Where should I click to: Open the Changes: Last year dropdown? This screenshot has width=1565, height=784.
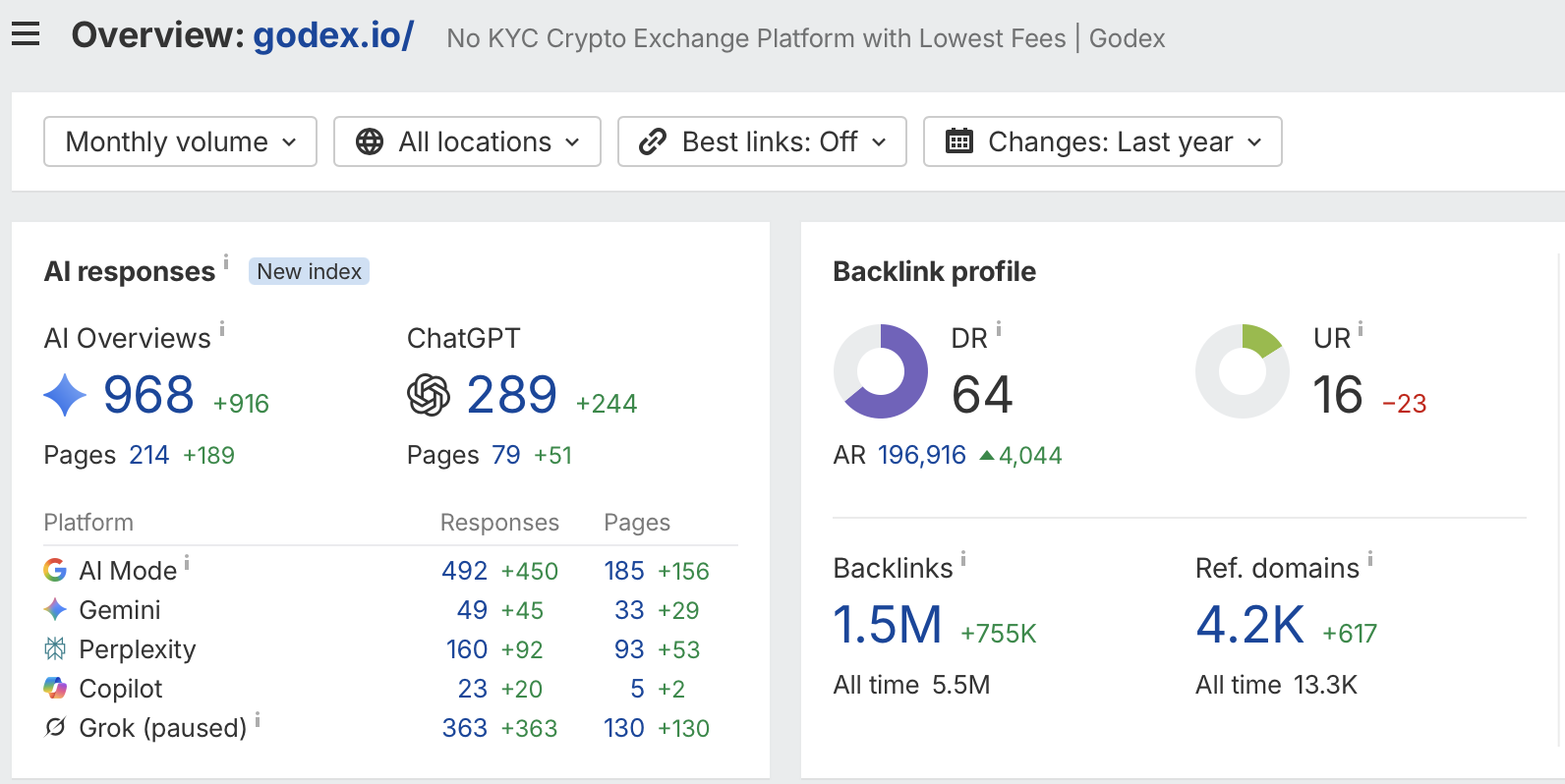(1103, 141)
